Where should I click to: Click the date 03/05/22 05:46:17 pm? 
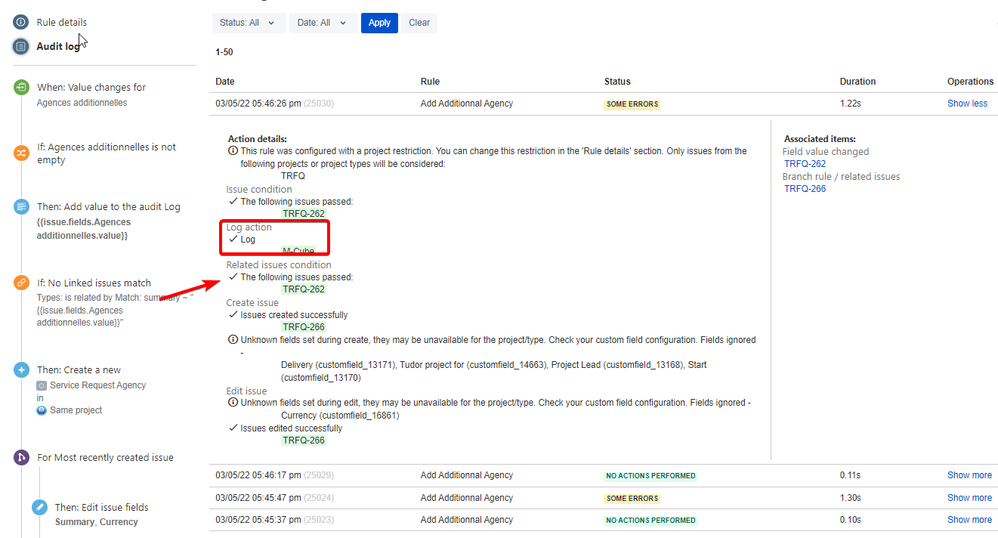click(x=258, y=475)
